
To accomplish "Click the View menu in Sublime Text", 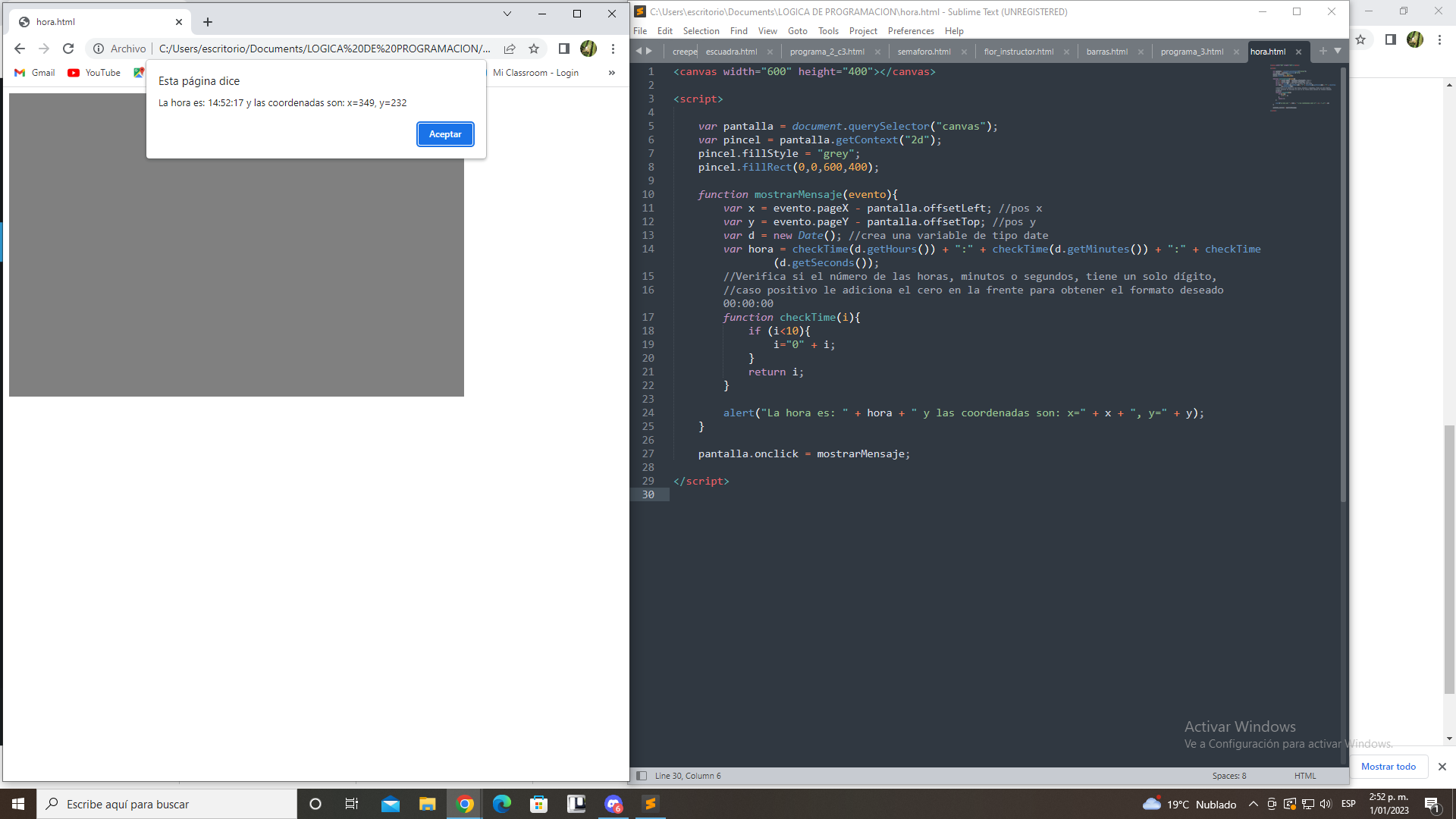I will [767, 31].
